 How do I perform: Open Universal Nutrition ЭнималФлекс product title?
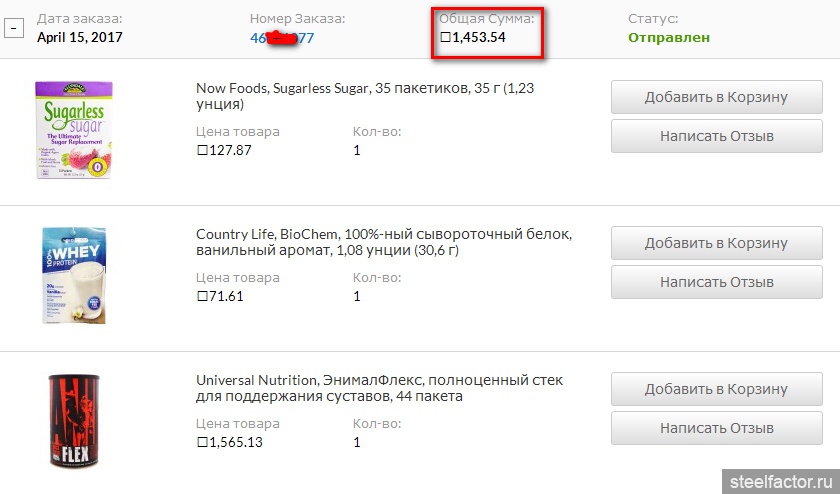click(x=379, y=388)
